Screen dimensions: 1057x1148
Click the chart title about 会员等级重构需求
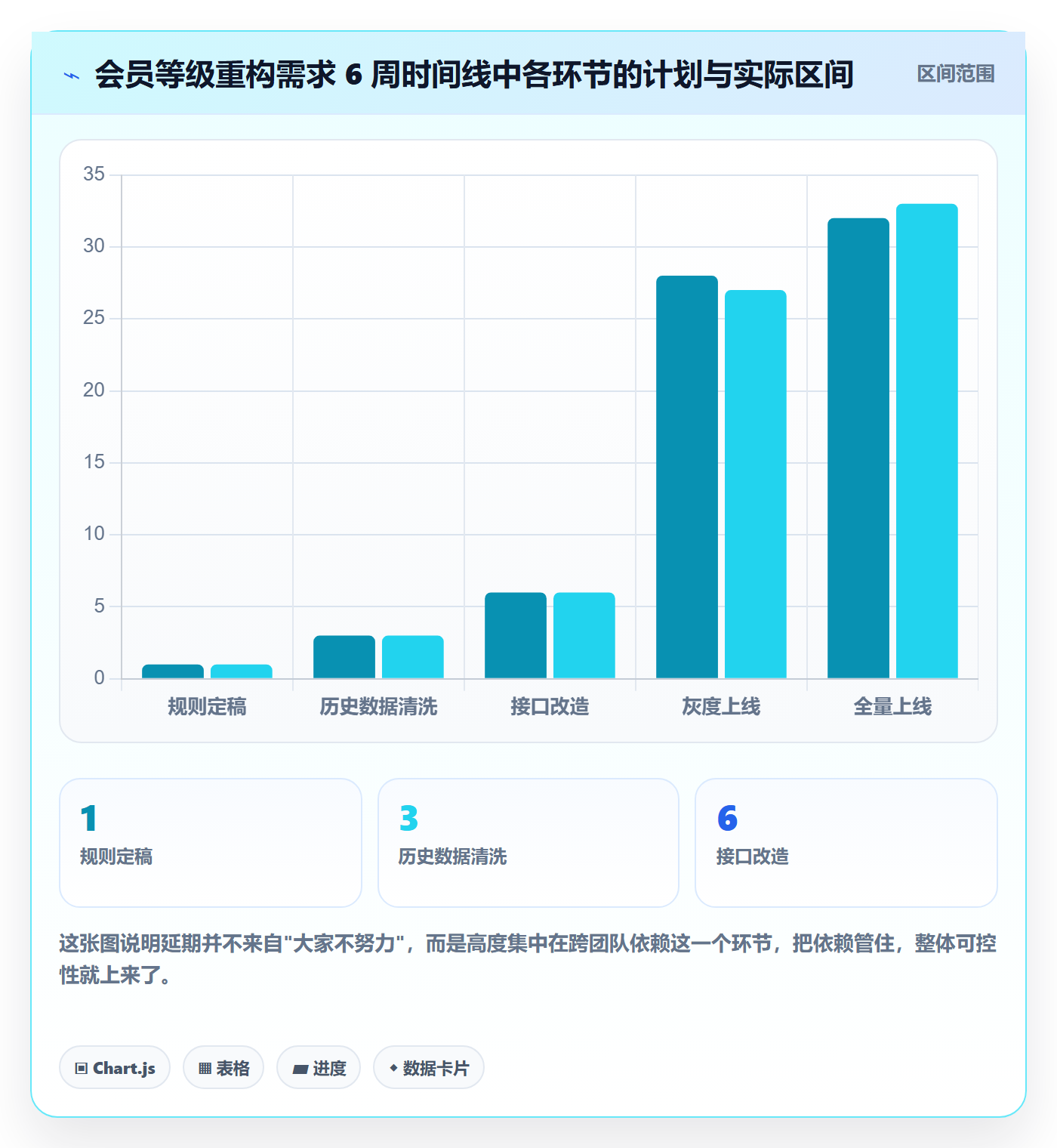[x=474, y=75]
